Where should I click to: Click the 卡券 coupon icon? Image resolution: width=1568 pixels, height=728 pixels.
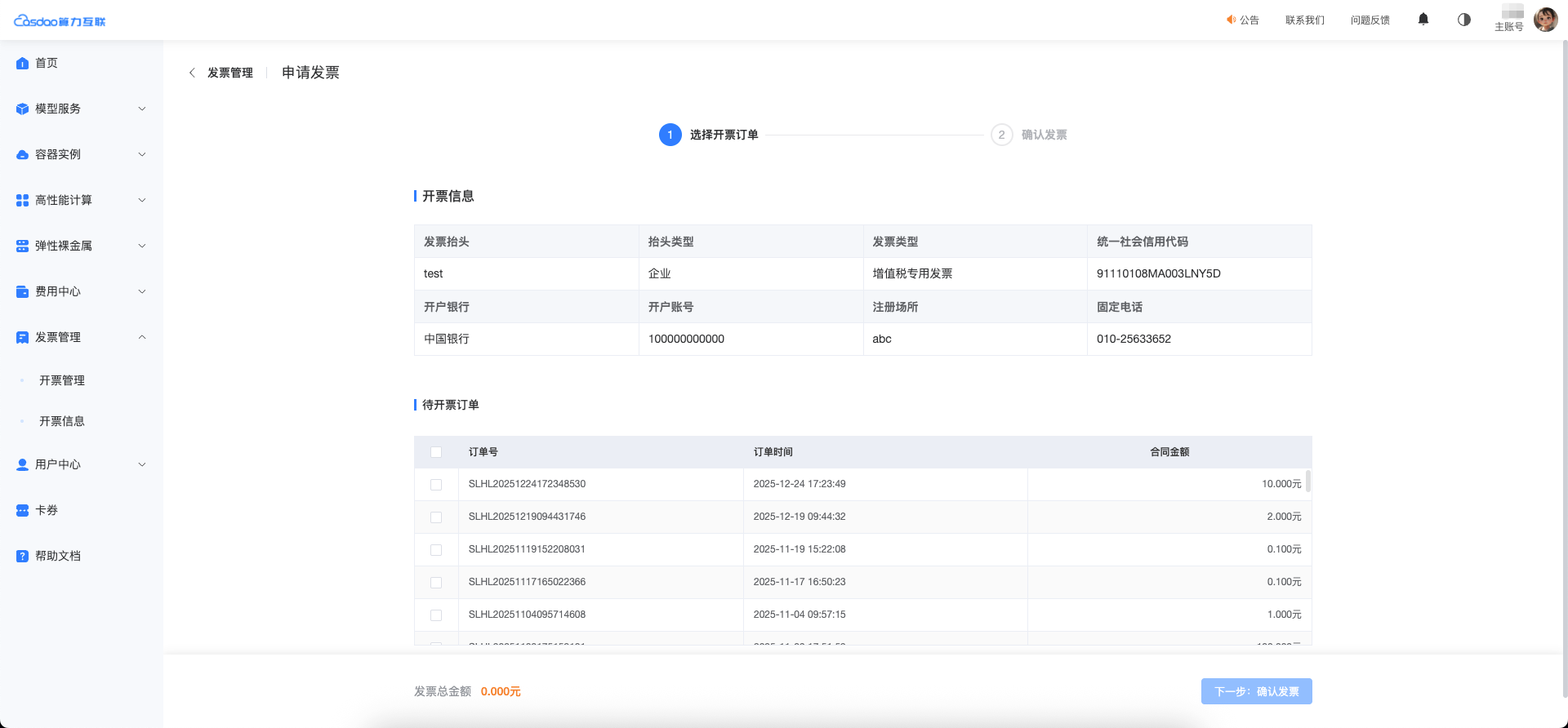point(22,510)
